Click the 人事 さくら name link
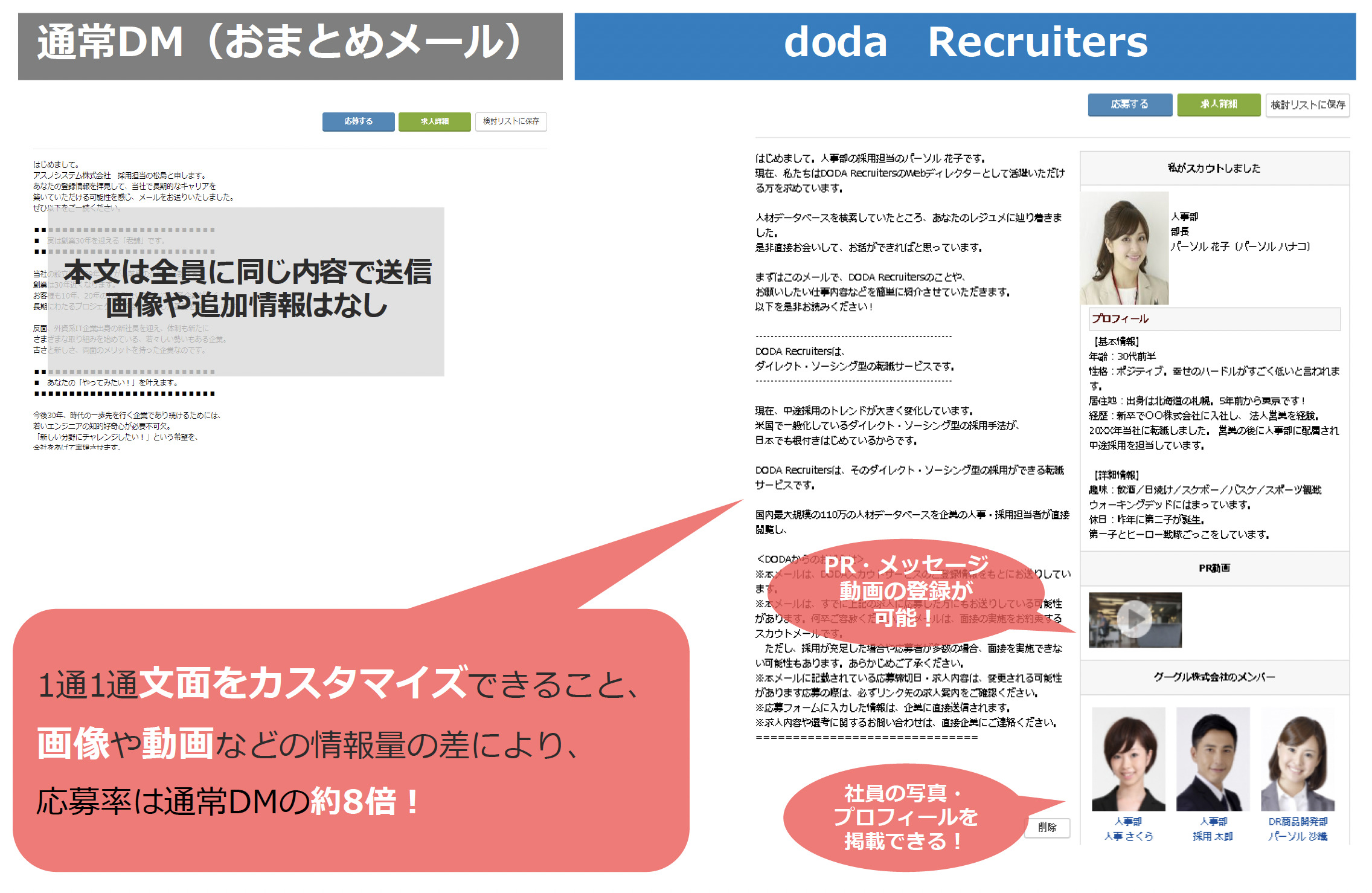The width and height of the screenshot is (1372, 893). coord(1129,836)
